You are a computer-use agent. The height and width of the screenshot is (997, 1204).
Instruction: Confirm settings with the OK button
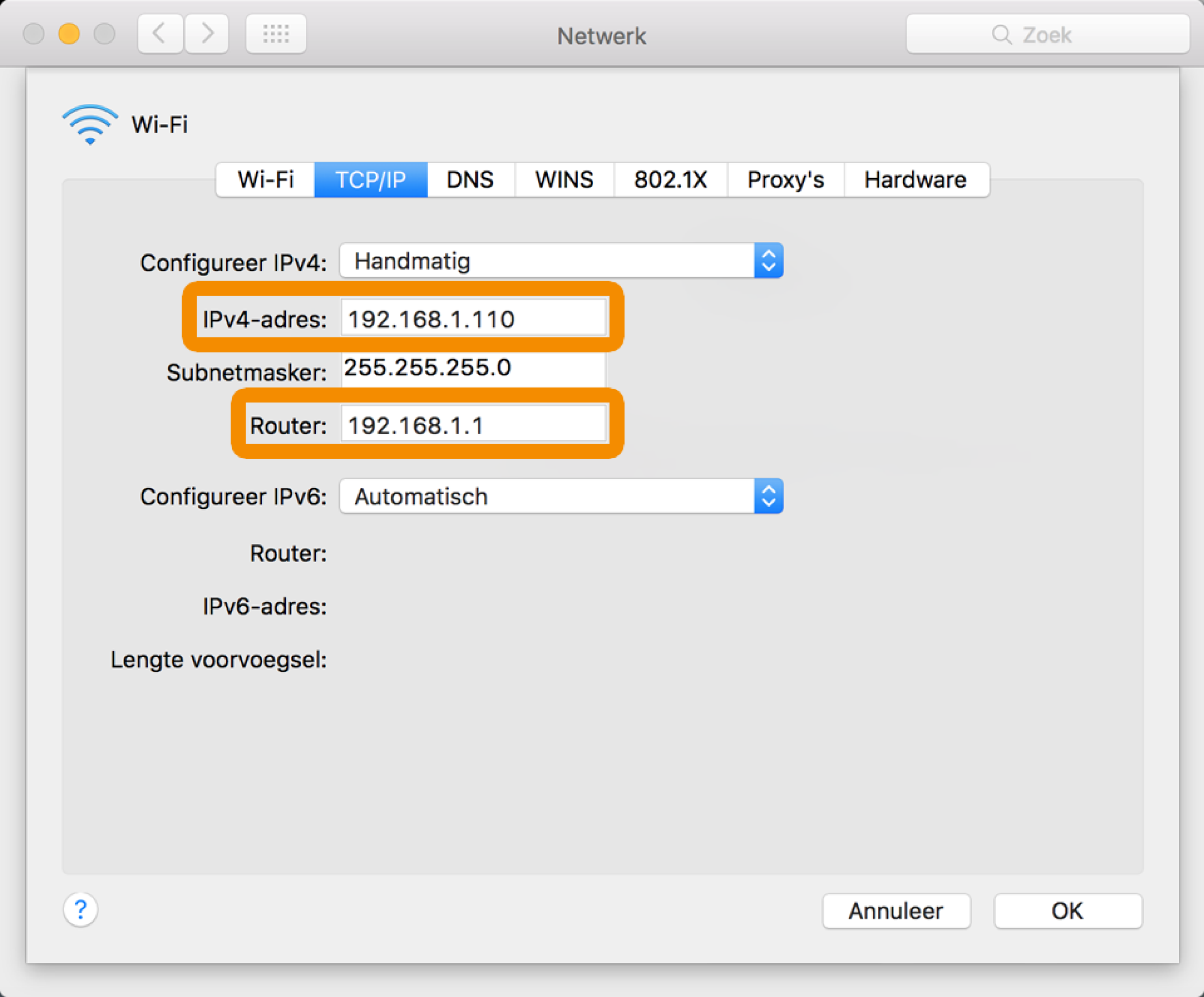click(x=1067, y=911)
